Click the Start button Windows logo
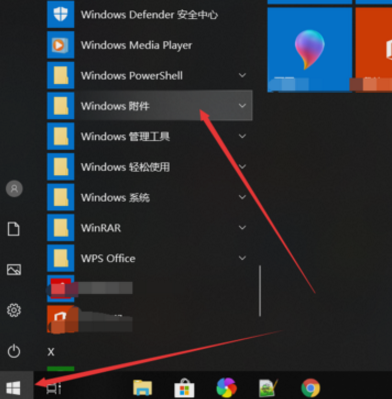Viewport: 392px width, 399px height. (14, 388)
